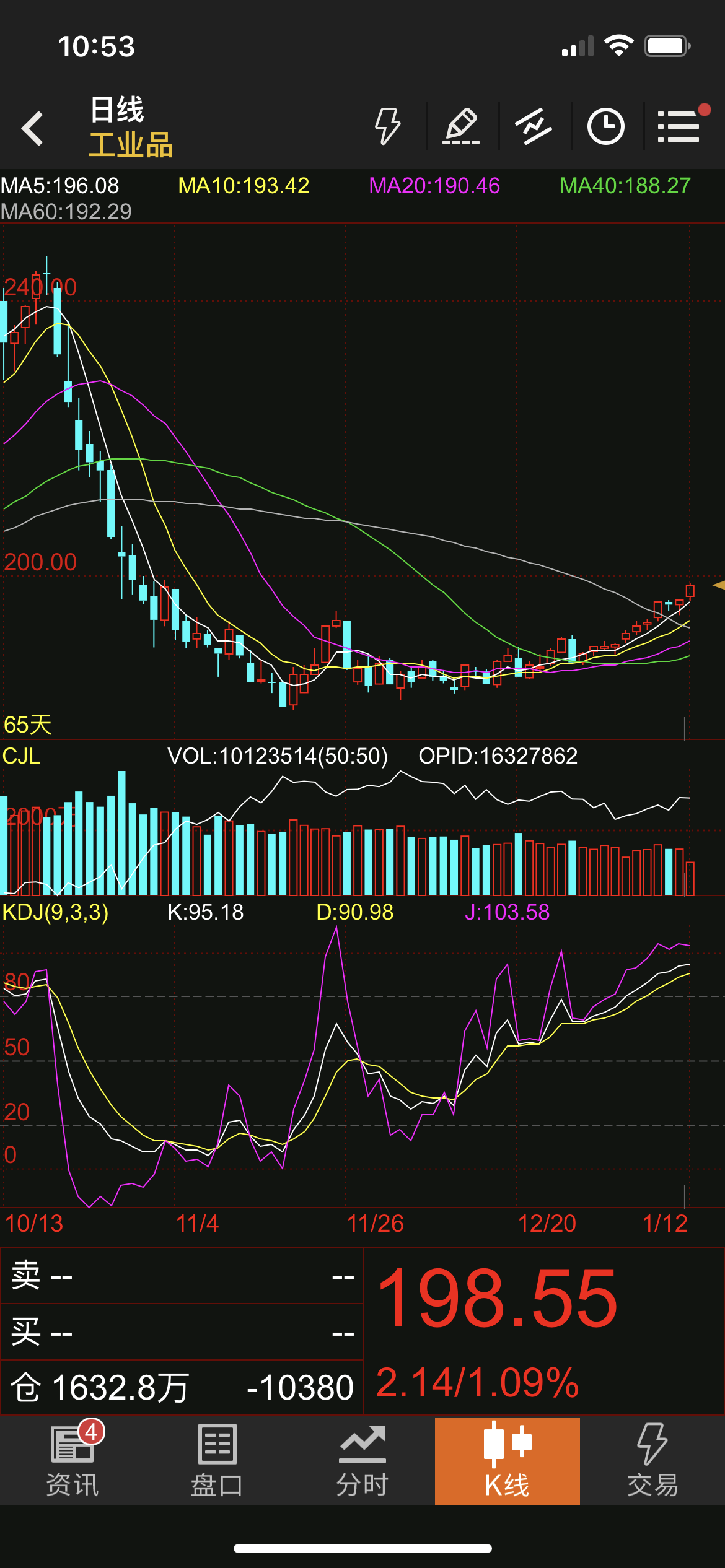Expand the 日线 工业品 title selector
This screenshot has width=725, height=1568.
[x=130, y=128]
